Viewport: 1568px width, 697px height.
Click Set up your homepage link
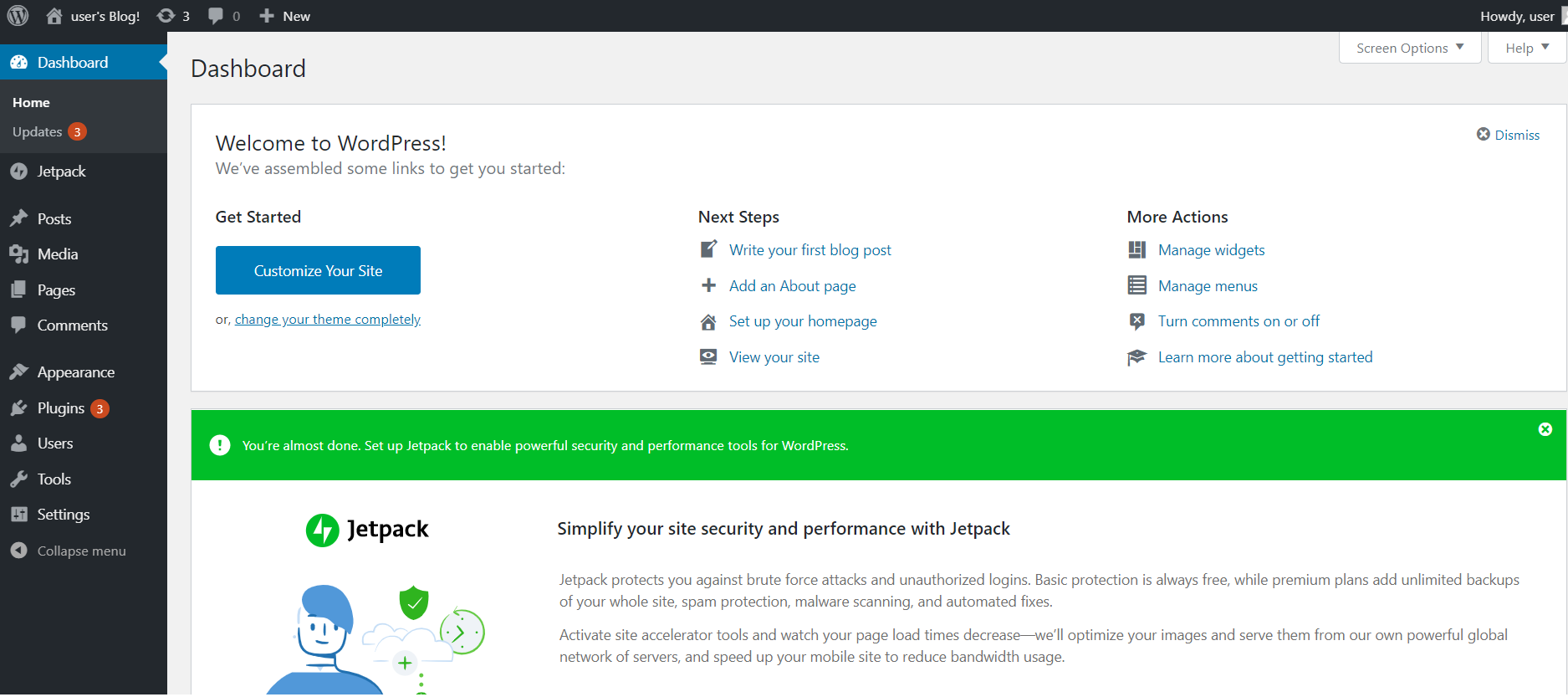pyautogui.click(x=803, y=321)
